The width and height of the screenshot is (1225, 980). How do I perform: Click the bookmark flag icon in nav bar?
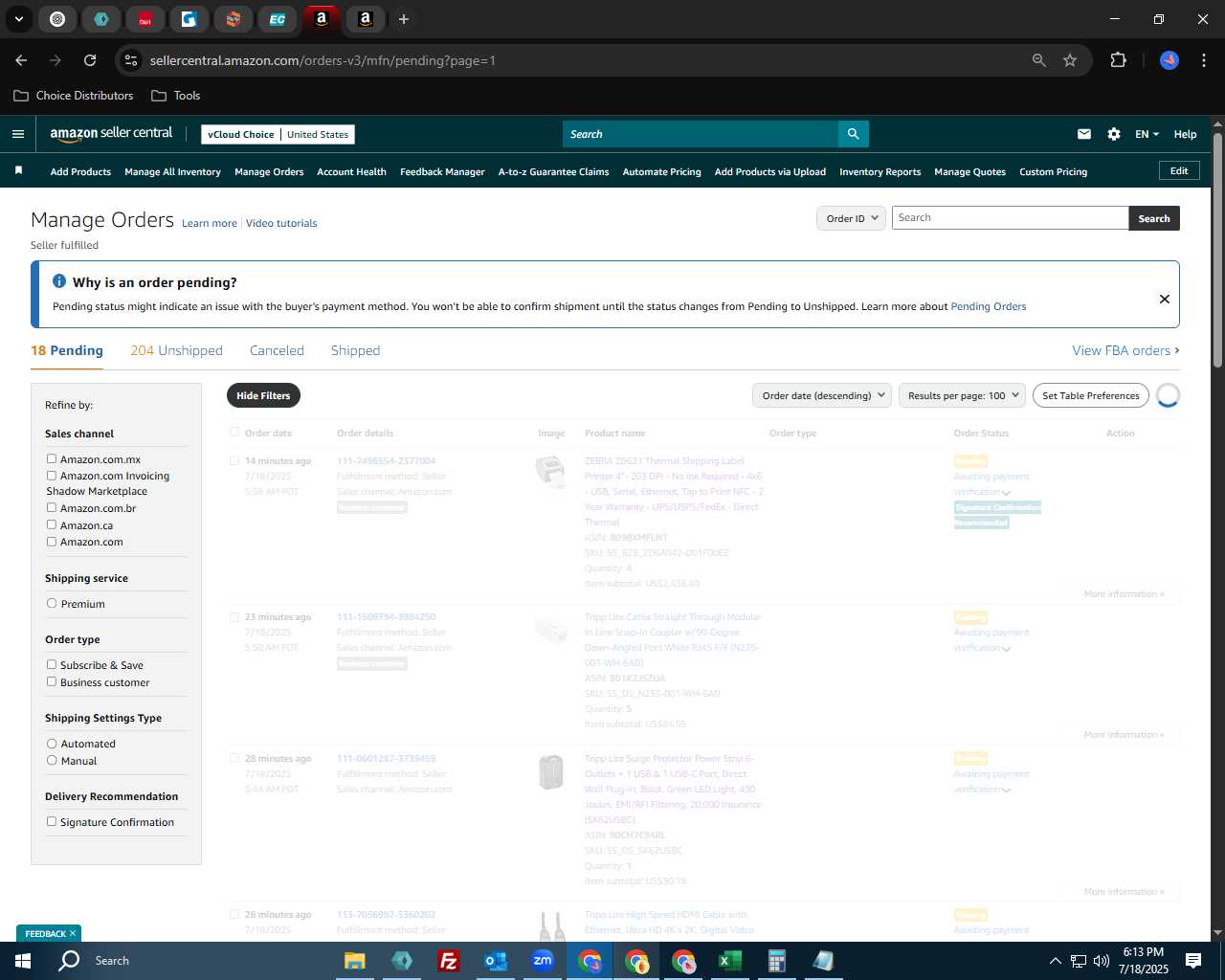pyautogui.click(x=18, y=171)
